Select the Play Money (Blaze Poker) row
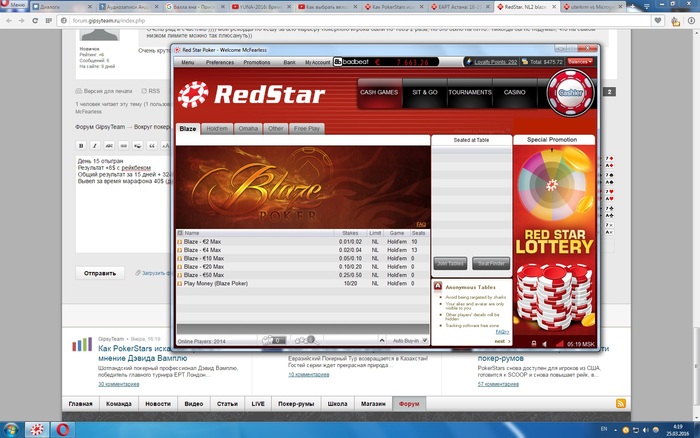The image size is (700, 438). [x=303, y=284]
